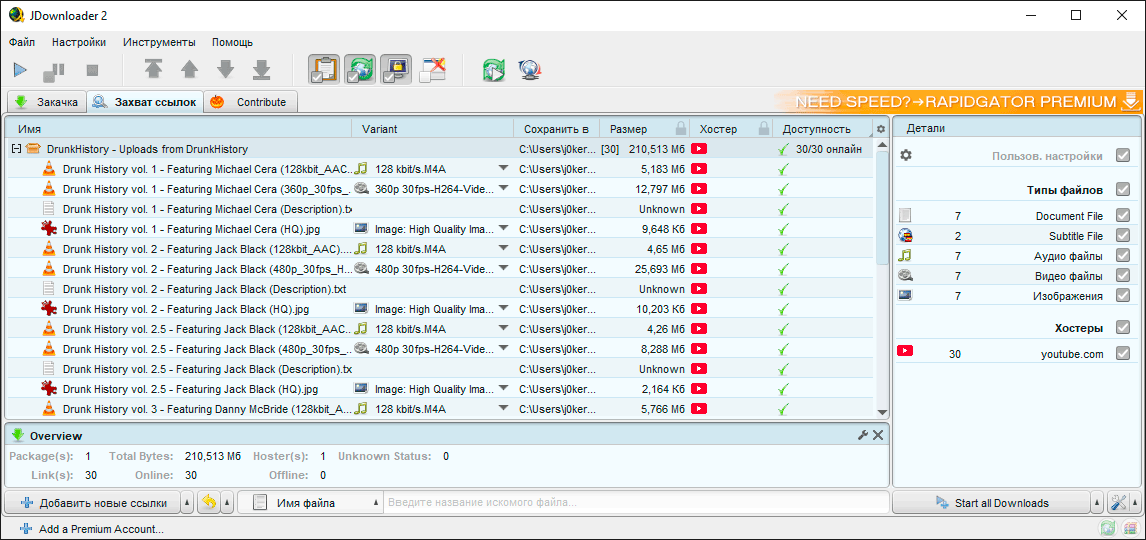Click YouTube hoster icon in DrunkHistory package row

[x=699, y=149]
